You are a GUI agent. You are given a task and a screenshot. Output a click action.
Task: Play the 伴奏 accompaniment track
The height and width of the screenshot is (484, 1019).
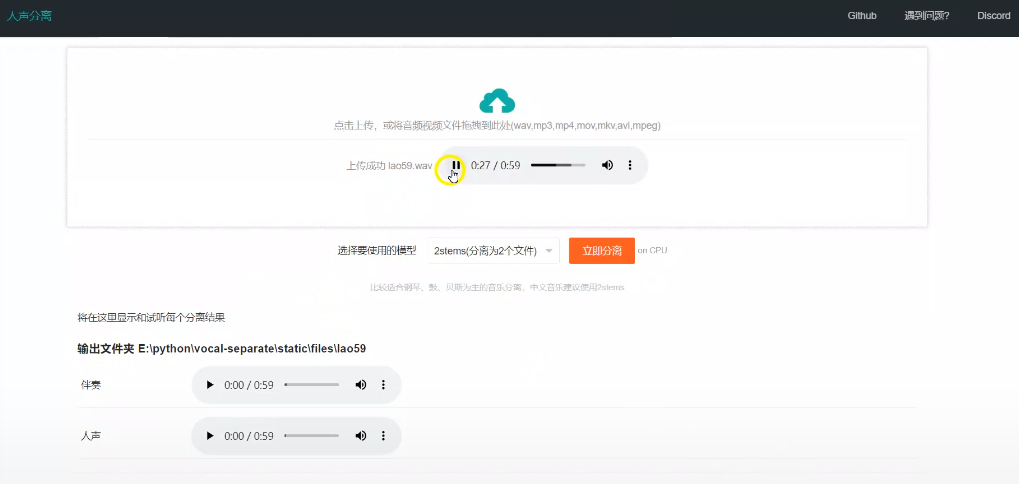210,385
